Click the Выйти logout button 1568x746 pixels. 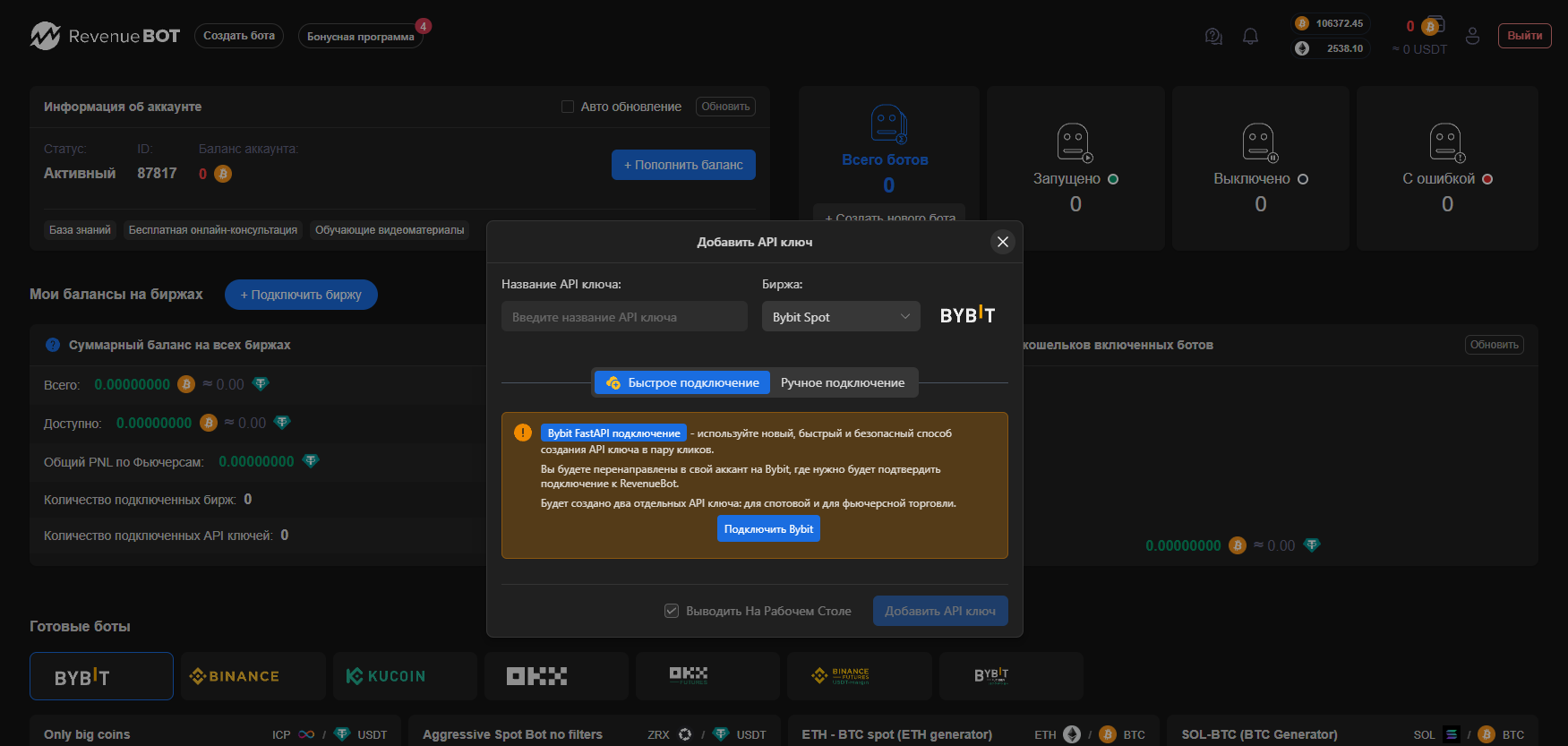(x=1524, y=36)
